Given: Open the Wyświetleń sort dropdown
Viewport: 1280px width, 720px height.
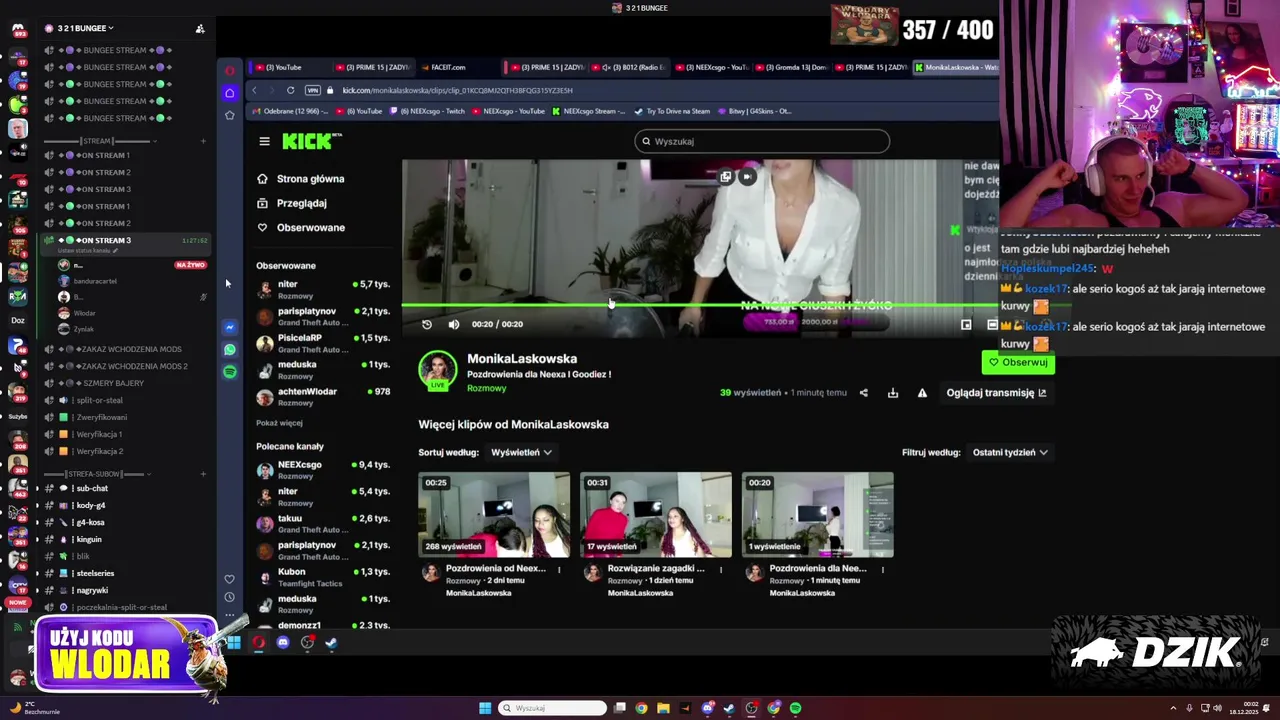Looking at the screenshot, I should coord(521,452).
